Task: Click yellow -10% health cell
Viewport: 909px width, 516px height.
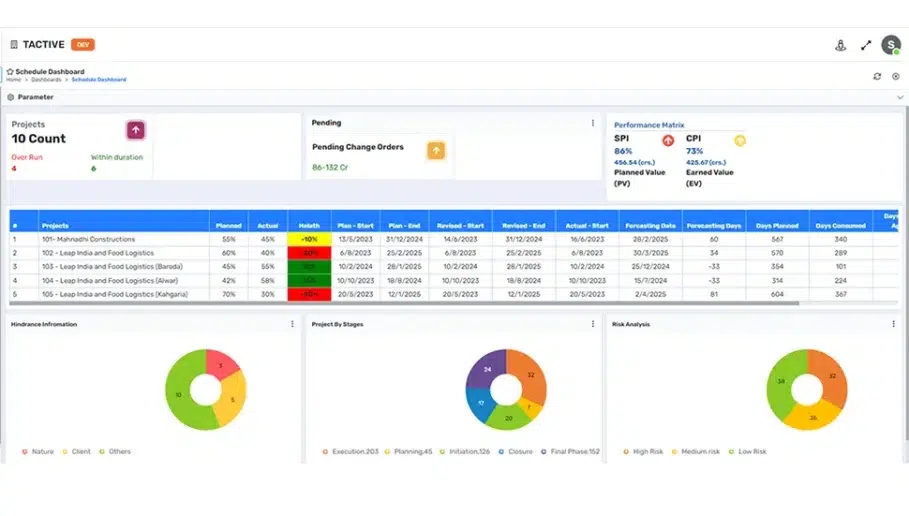Action: coord(309,239)
